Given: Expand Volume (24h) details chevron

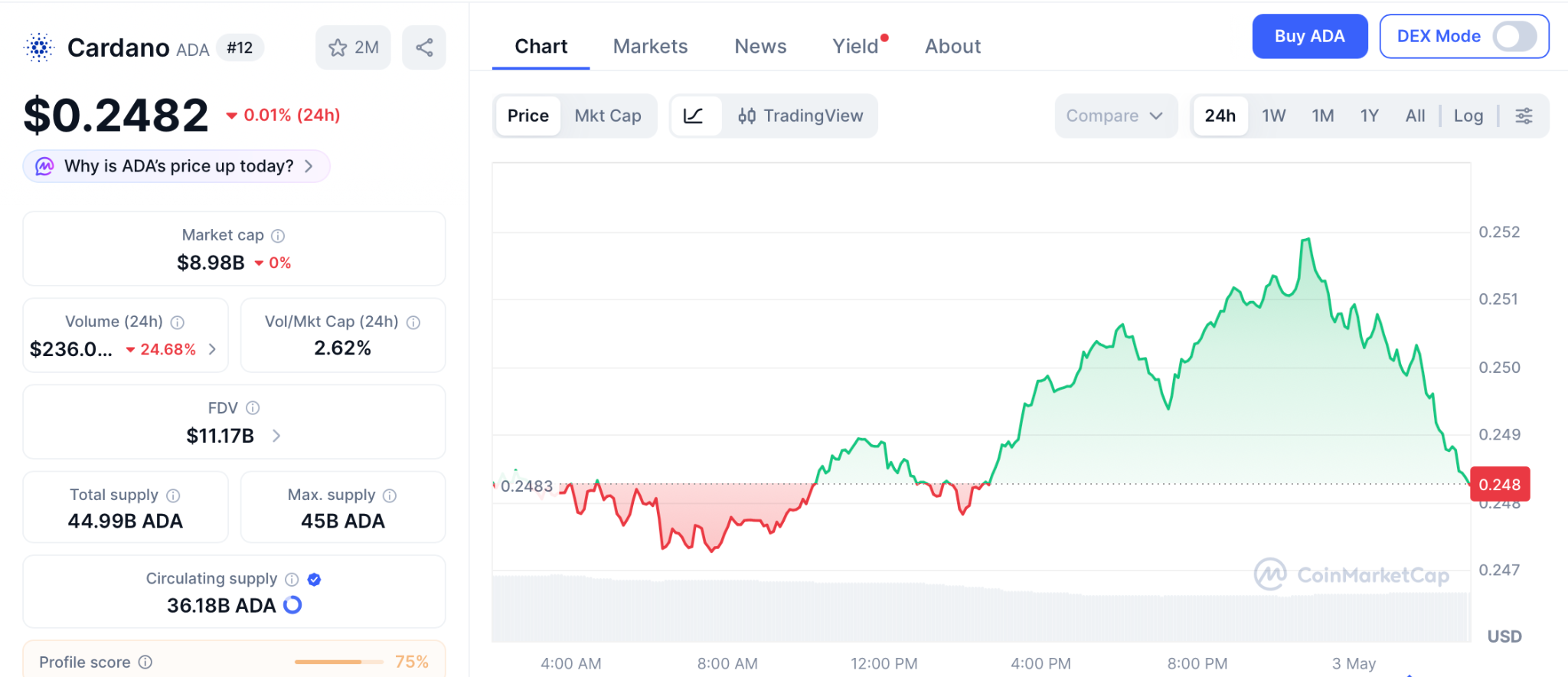Looking at the screenshot, I should 213,349.
